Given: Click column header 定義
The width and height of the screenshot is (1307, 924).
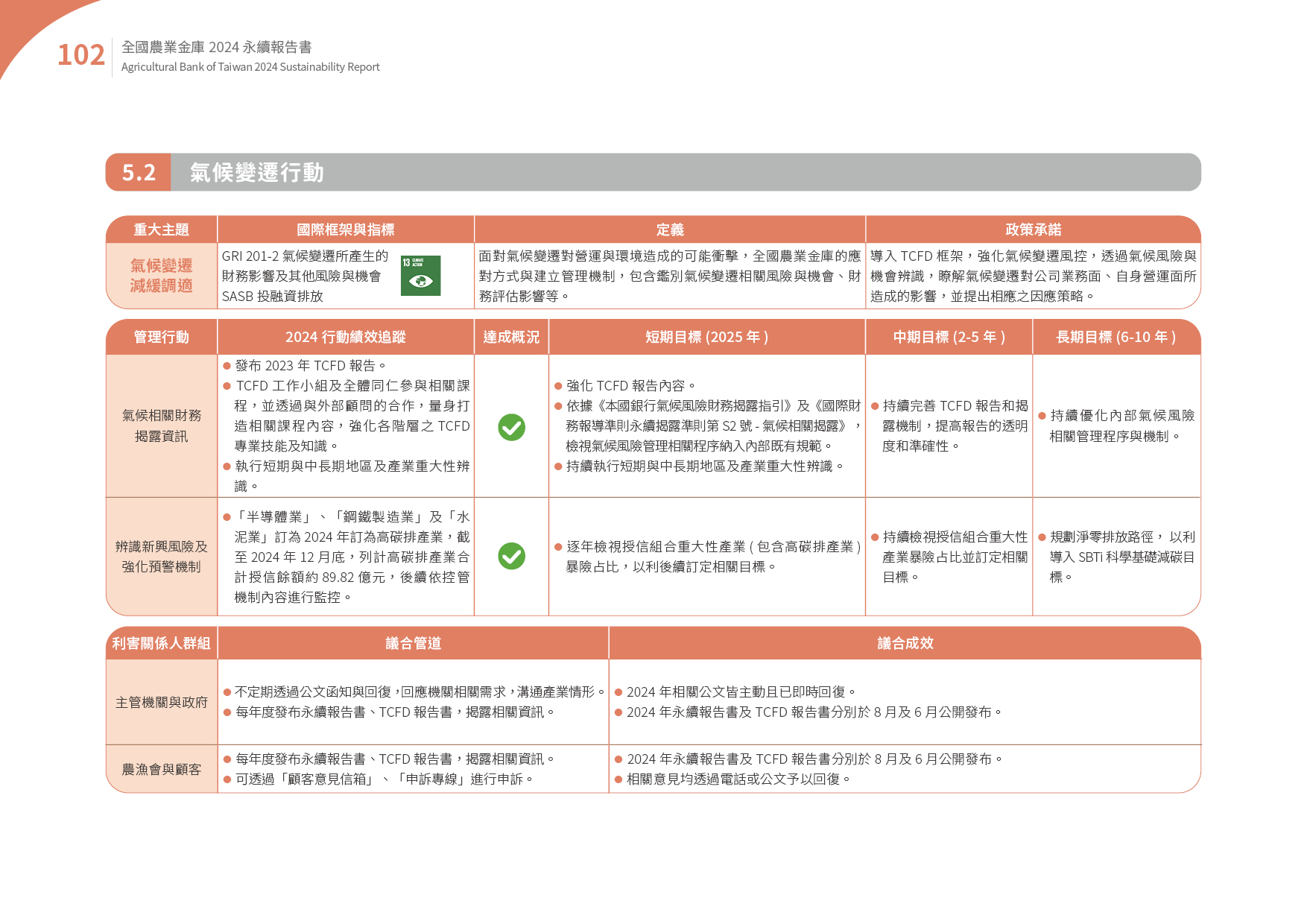Looking at the screenshot, I should click(x=670, y=230).
